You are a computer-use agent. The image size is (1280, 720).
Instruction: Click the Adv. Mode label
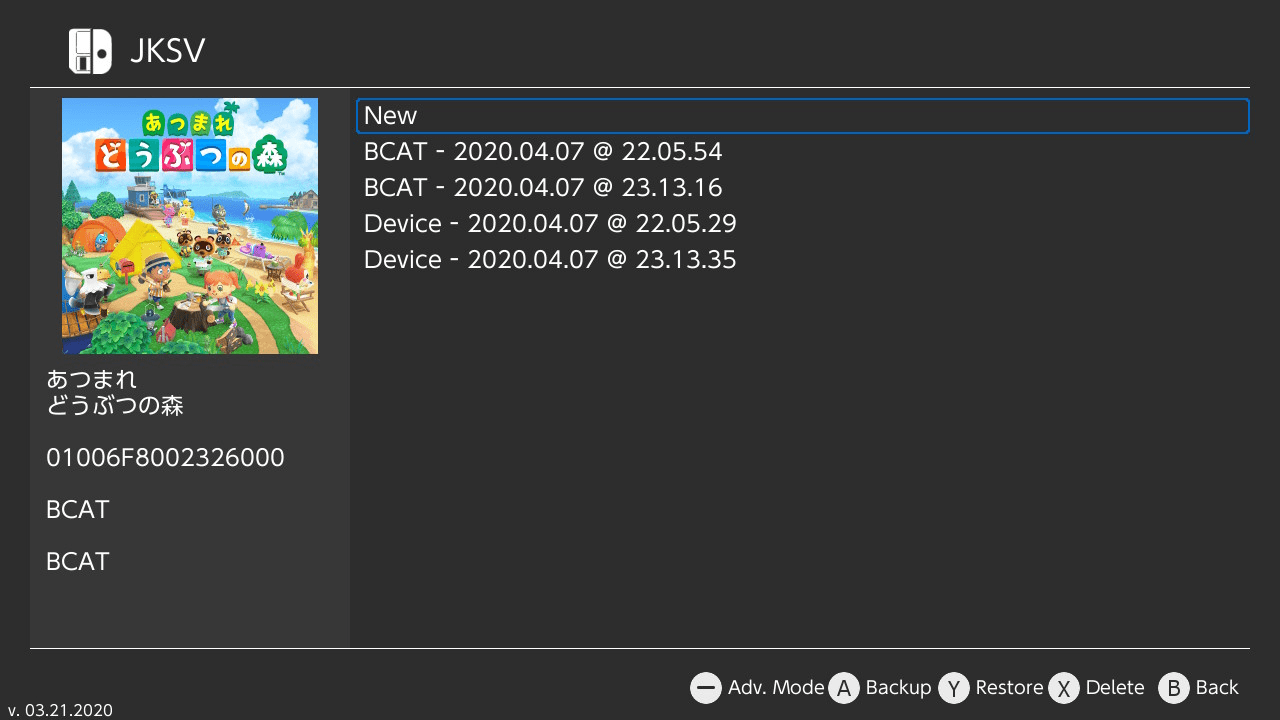coord(776,688)
